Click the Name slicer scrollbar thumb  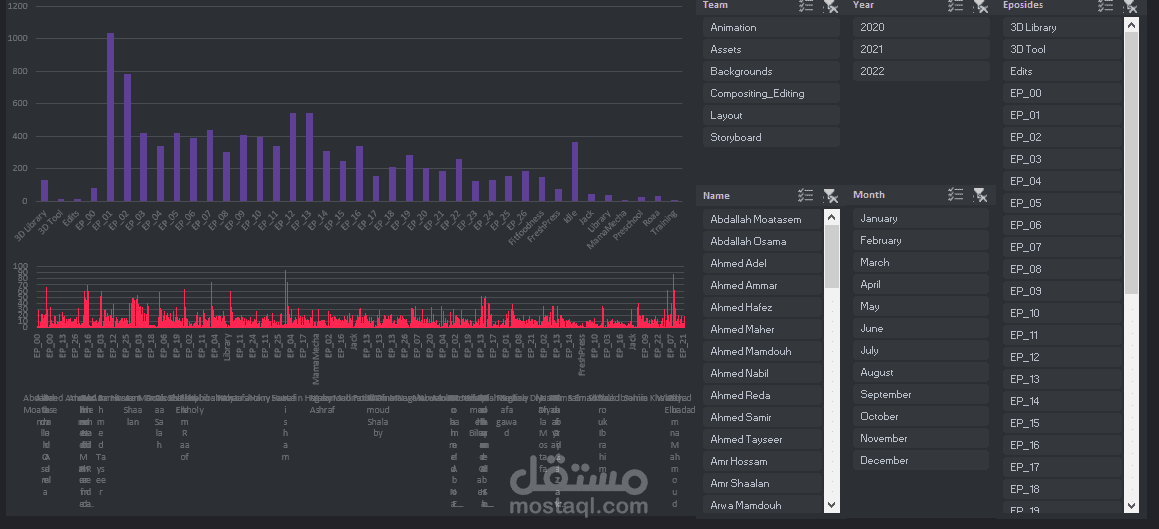[x=832, y=256]
